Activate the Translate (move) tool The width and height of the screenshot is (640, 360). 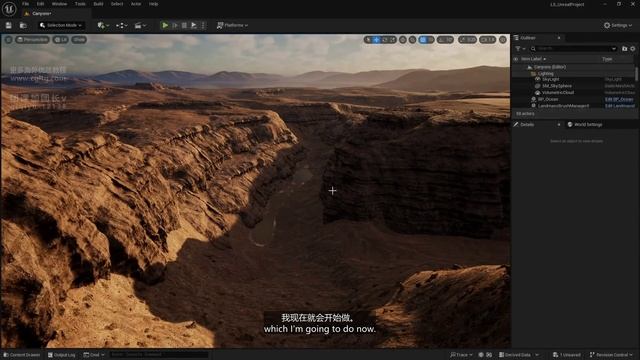click(x=376, y=40)
